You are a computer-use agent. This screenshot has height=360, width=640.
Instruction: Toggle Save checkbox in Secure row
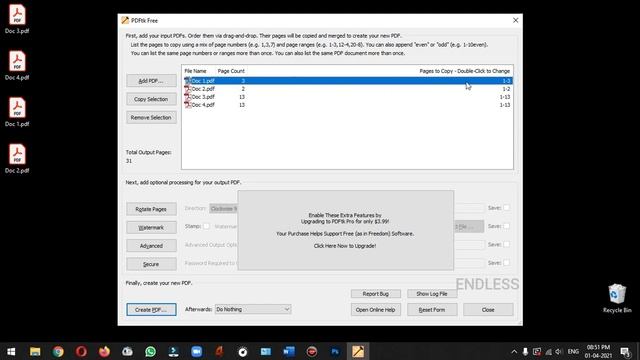[506, 263]
